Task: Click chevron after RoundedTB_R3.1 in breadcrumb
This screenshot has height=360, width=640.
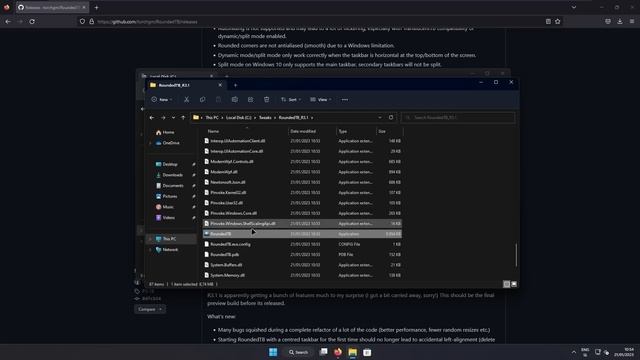Action: (x=312, y=118)
